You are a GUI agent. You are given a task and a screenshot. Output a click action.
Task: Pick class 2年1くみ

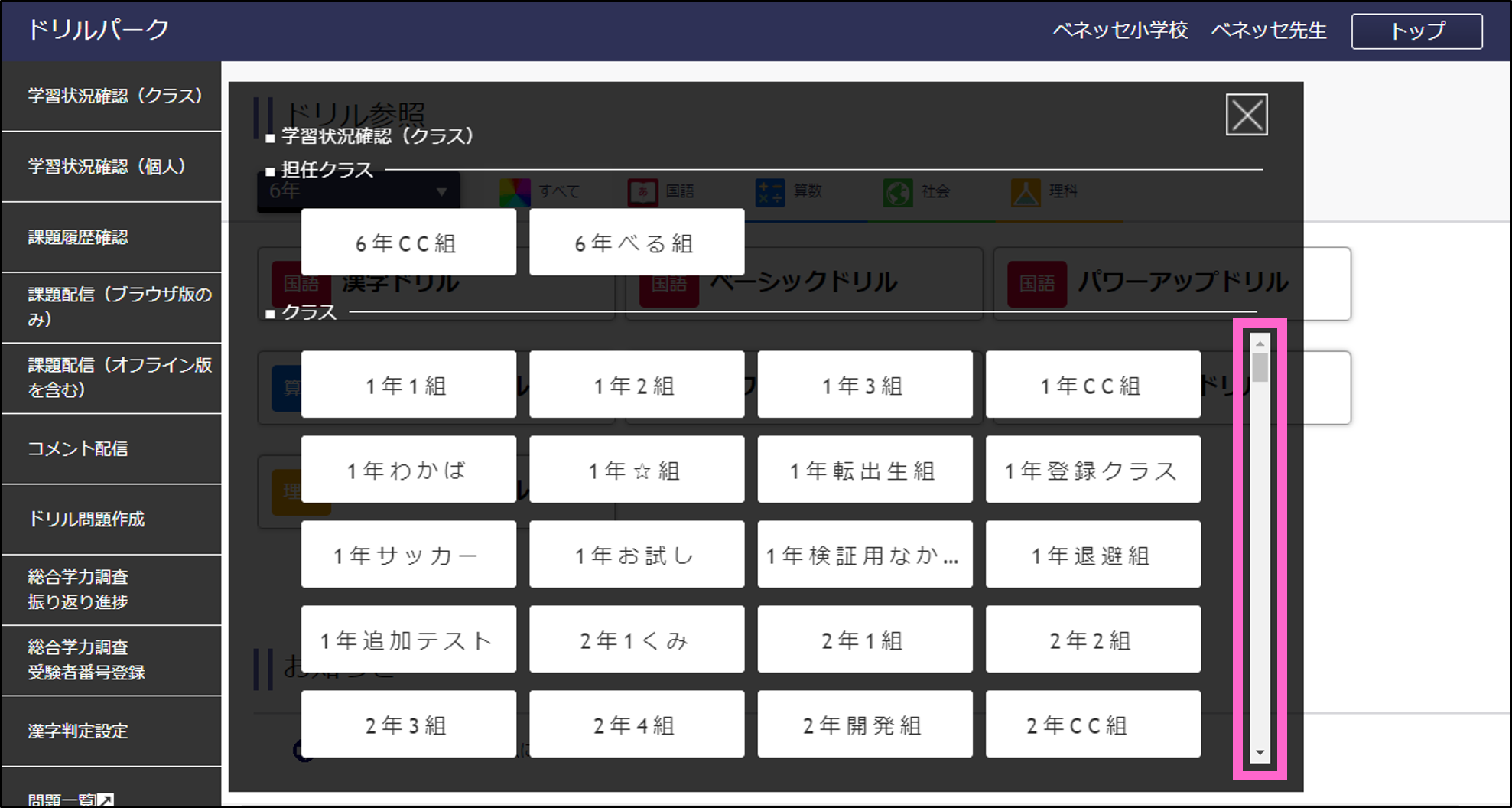click(x=636, y=640)
